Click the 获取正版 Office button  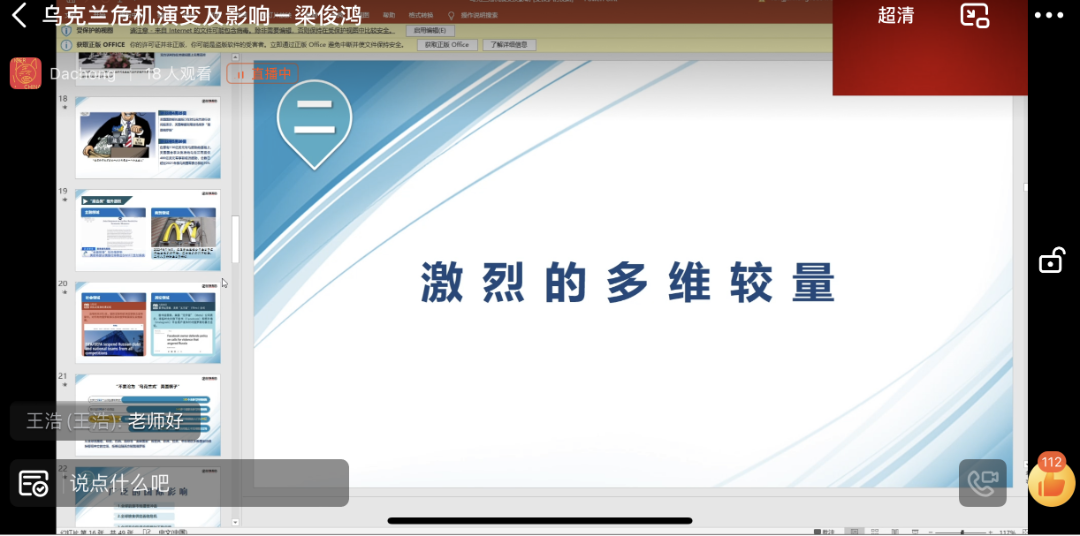(446, 45)
